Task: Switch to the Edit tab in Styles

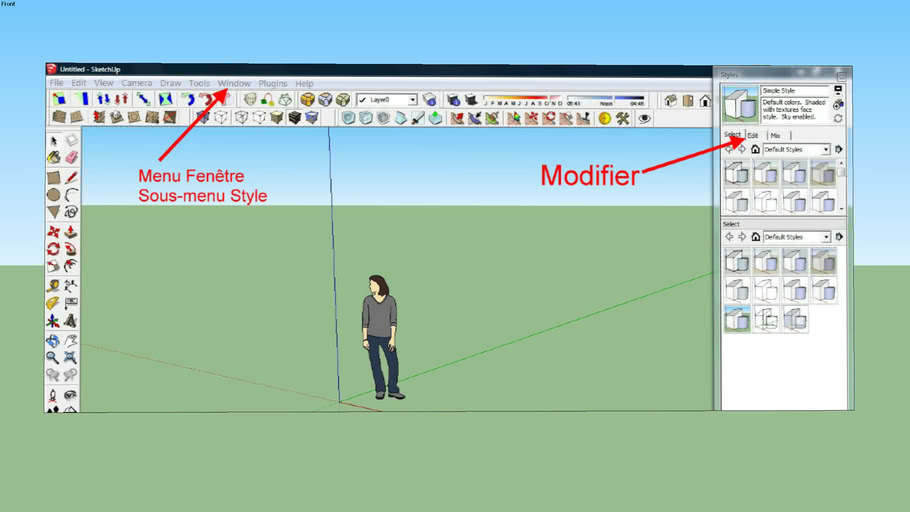Action: click(x=753, y=135)
